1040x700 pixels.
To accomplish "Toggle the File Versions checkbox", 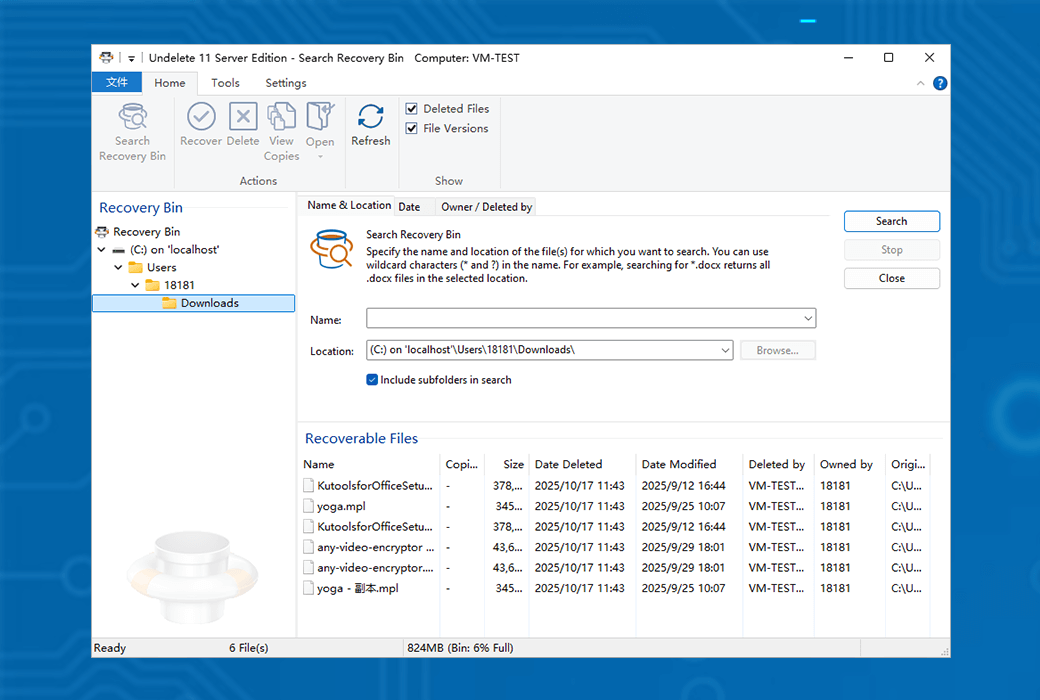I will [x=412, y=128].
